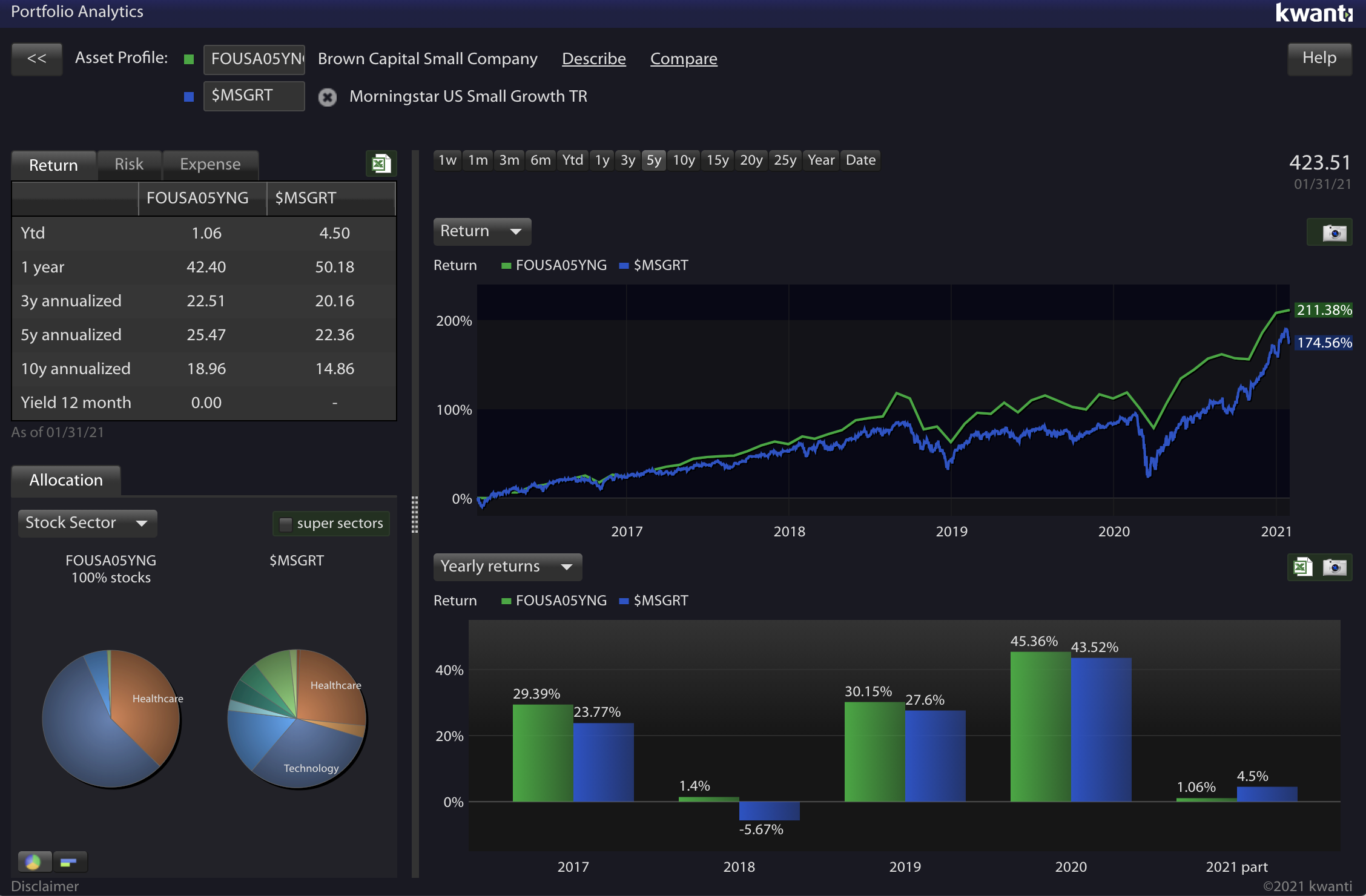Click the 2017 FOUSA05YNG 29.39% bar
Viewport: 1366px width, 896px height.
click(543, 753)
